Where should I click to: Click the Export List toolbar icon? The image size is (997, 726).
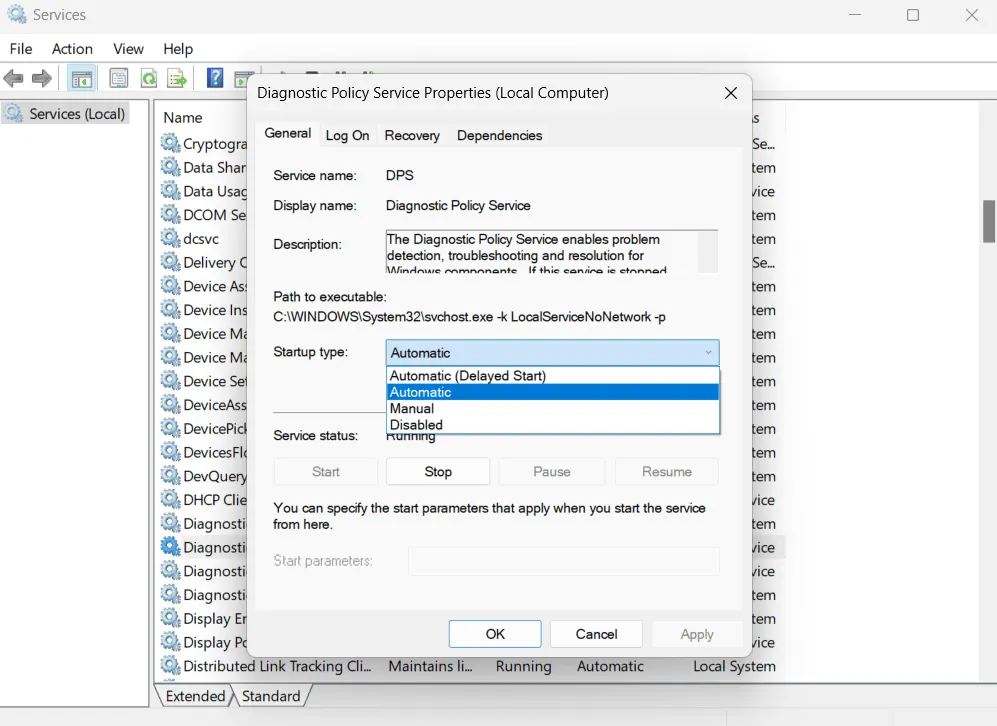pyautogui.click(x=177, y=79)
